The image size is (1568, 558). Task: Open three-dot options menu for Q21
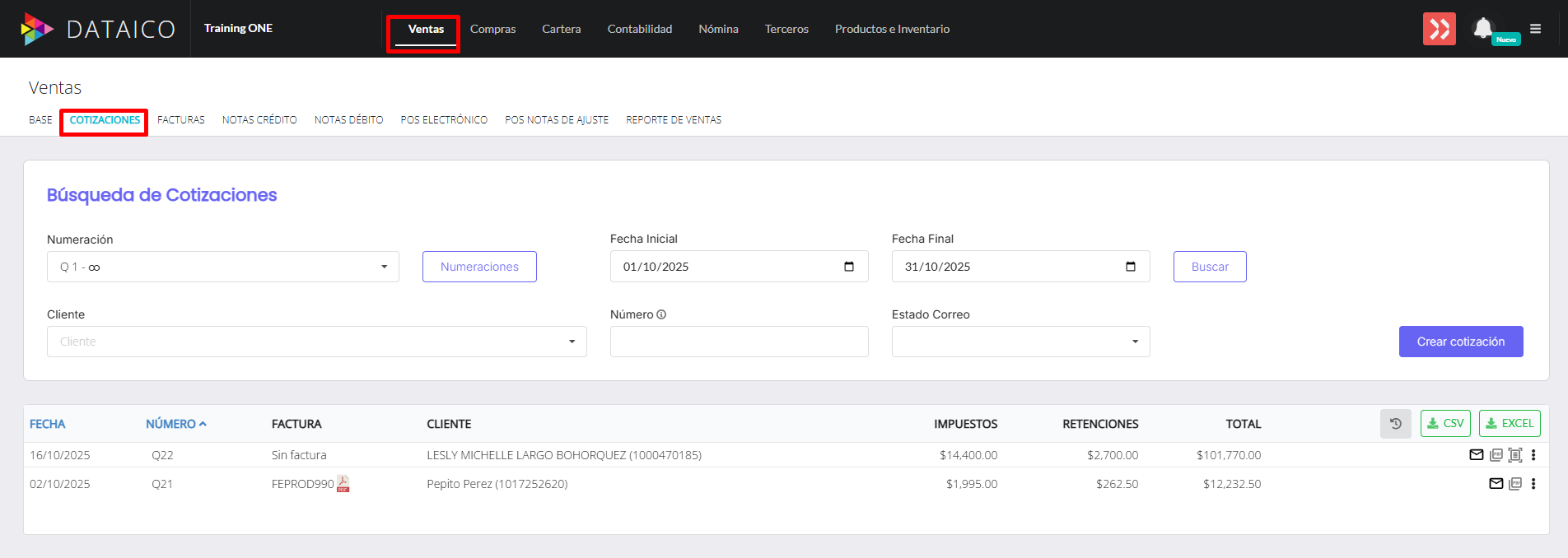(1533, 484)
